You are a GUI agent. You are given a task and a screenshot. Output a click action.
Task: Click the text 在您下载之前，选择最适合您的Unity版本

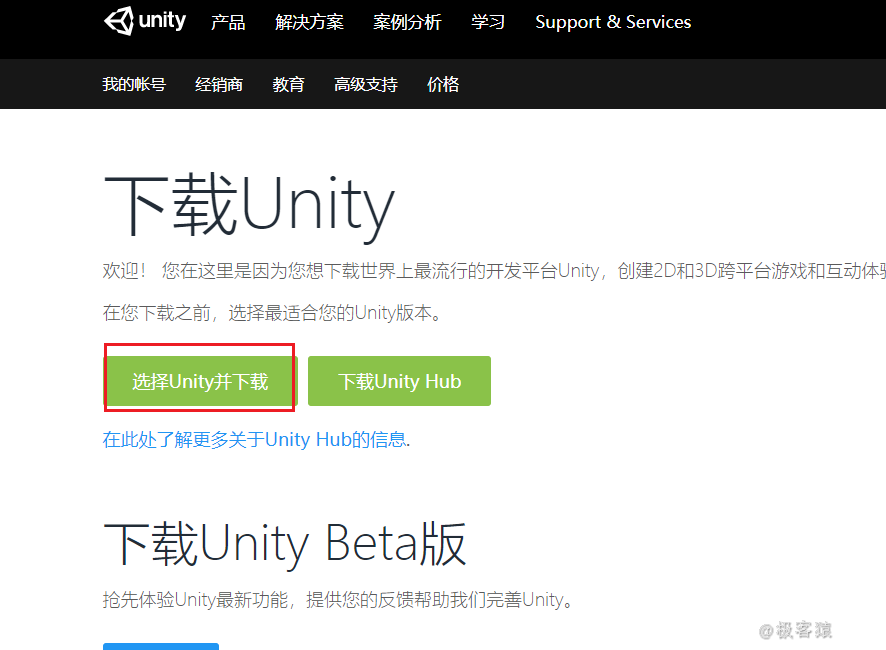point(272,313)
